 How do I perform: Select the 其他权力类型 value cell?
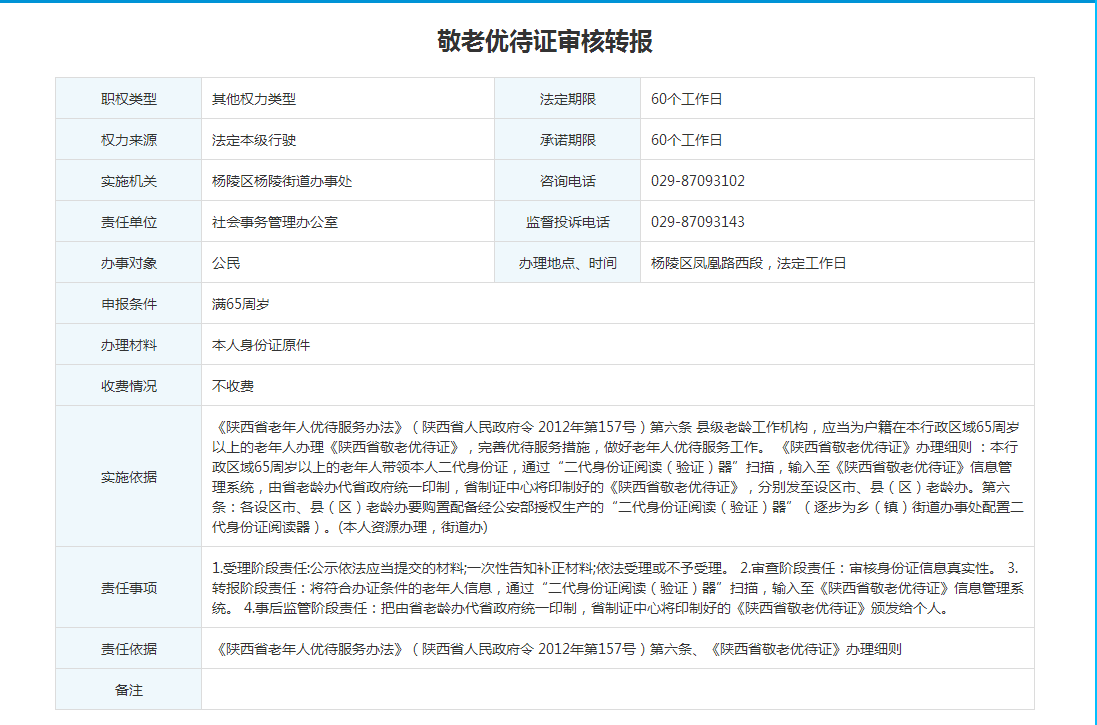point(254,99)
